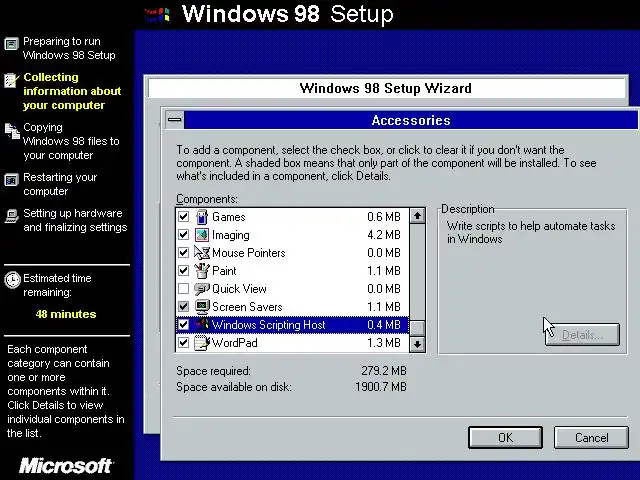Click the Screen Savers monitor icon
This screenshot has height=480, width=640.
pyautogui.click(x=202, y=307)
